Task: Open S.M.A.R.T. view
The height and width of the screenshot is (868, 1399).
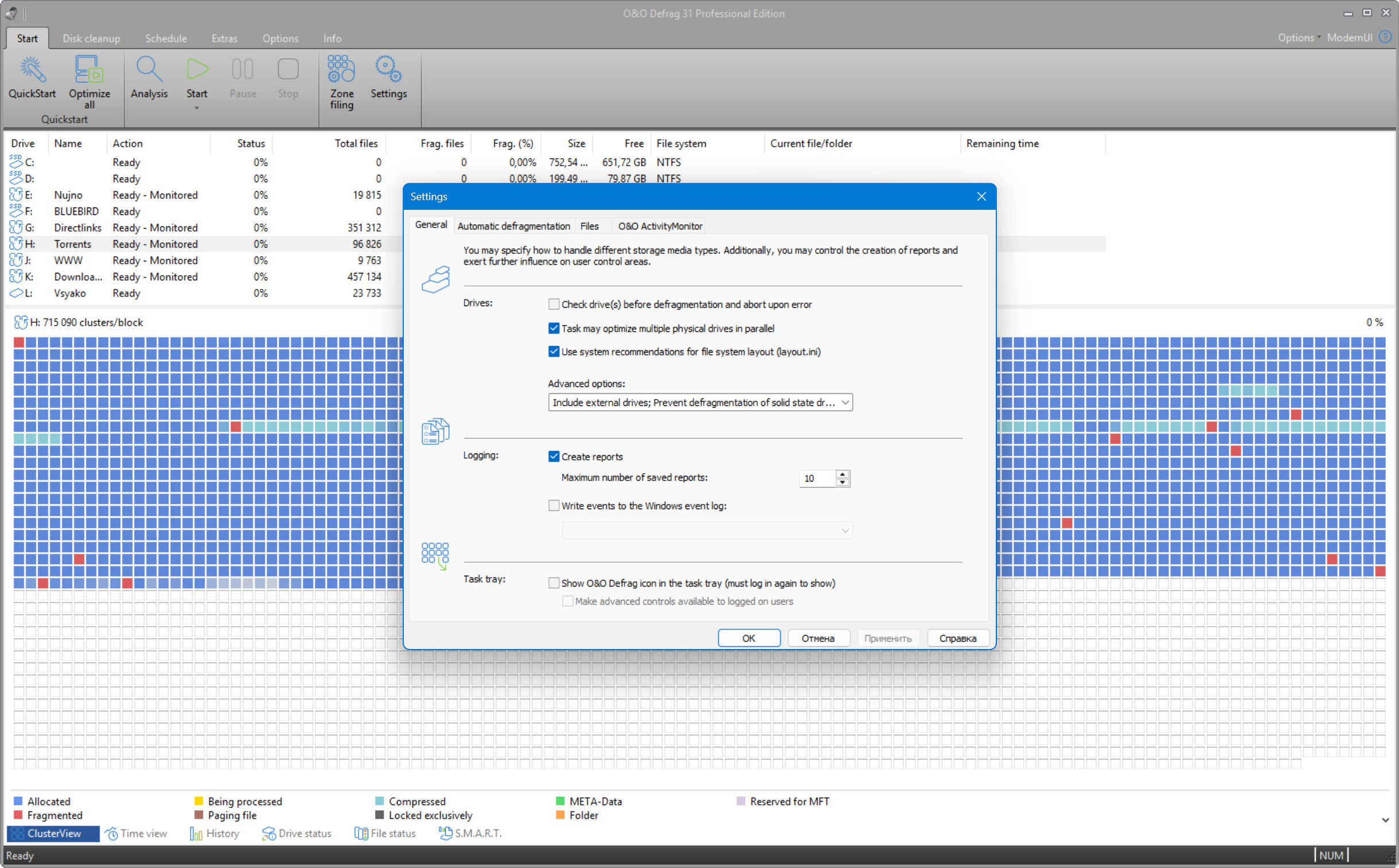Action: (470, 834)
